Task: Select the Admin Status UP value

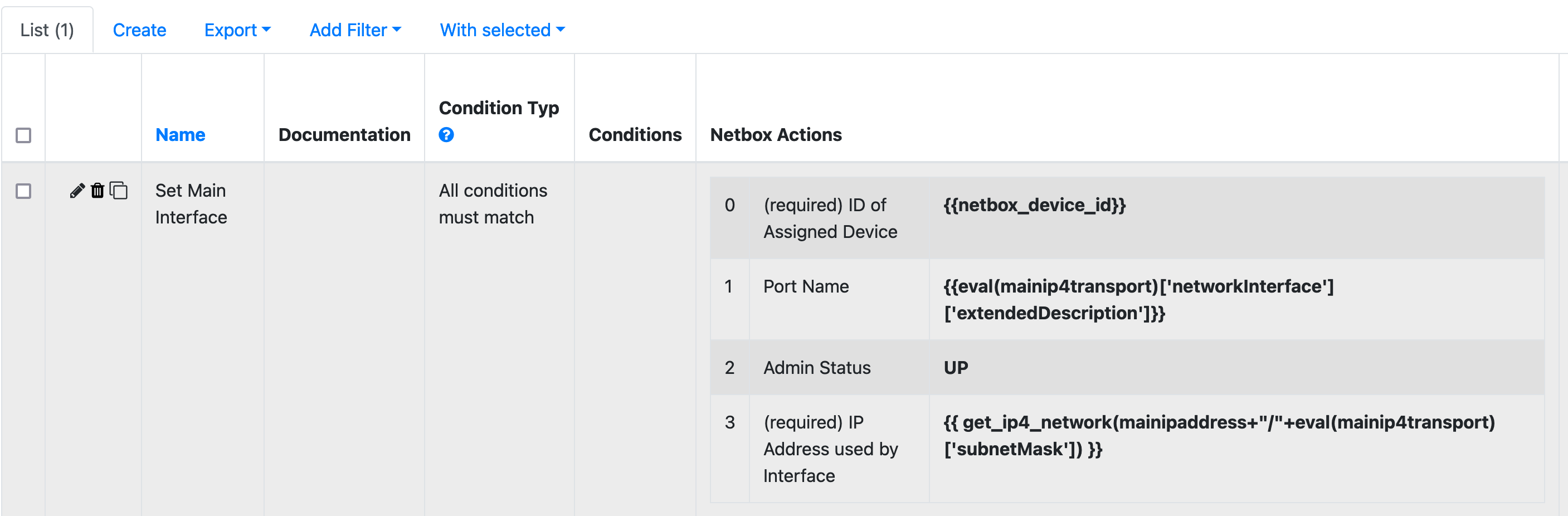Action: [956, 368]
